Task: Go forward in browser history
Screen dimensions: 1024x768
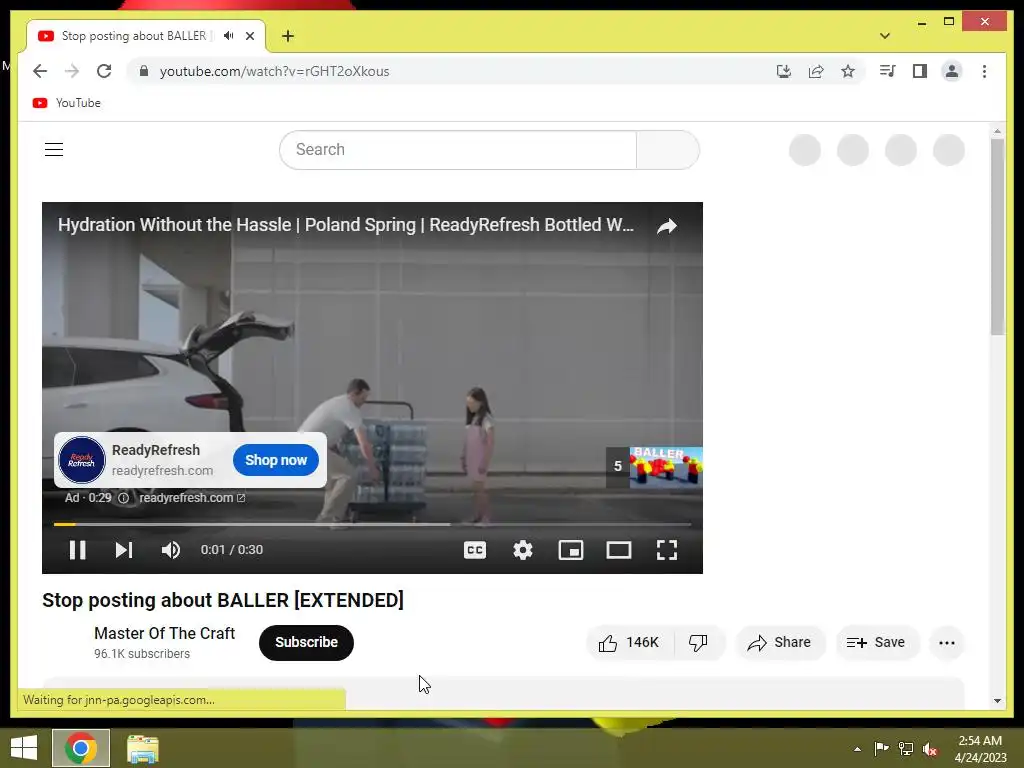Action: 72,71
